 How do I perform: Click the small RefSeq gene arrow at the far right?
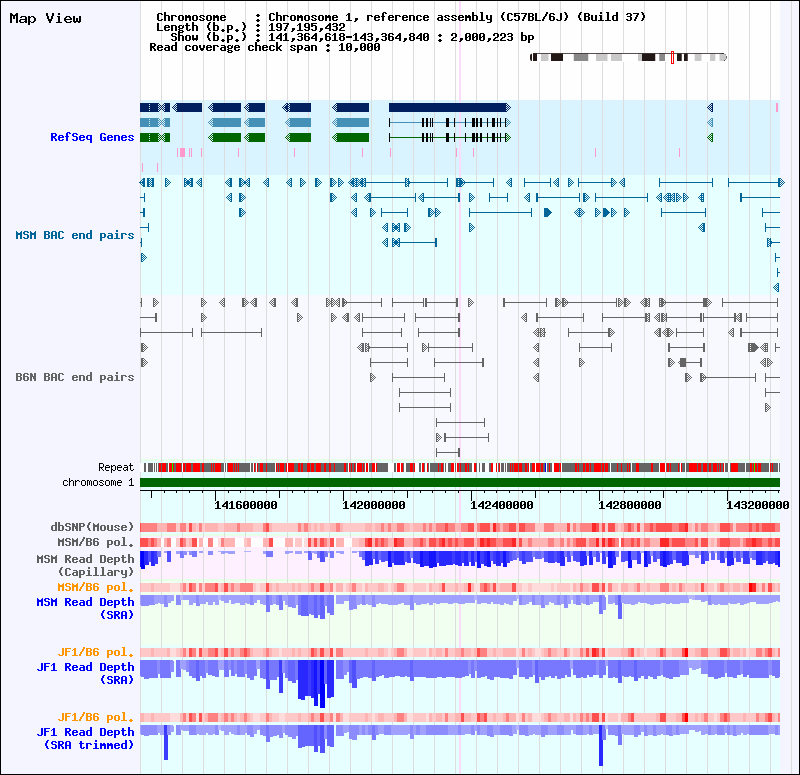point(710,107)
